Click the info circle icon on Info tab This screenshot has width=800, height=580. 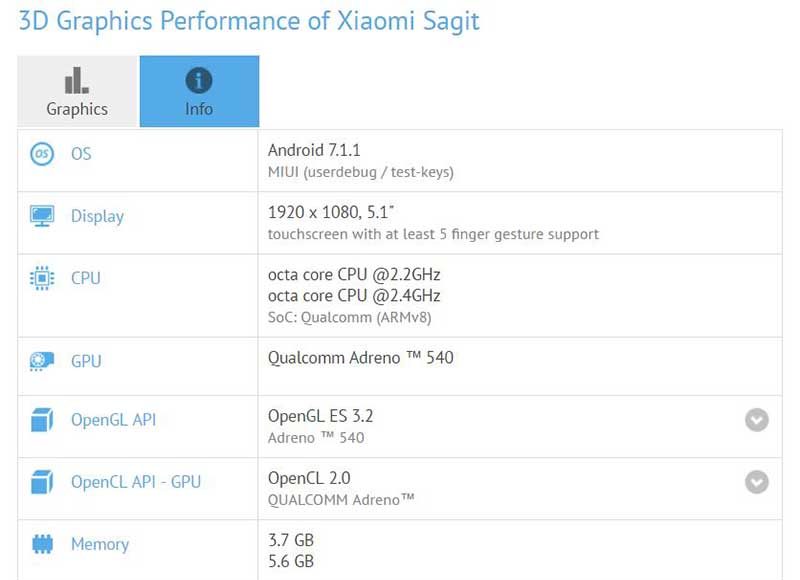[x=199, y=80]
